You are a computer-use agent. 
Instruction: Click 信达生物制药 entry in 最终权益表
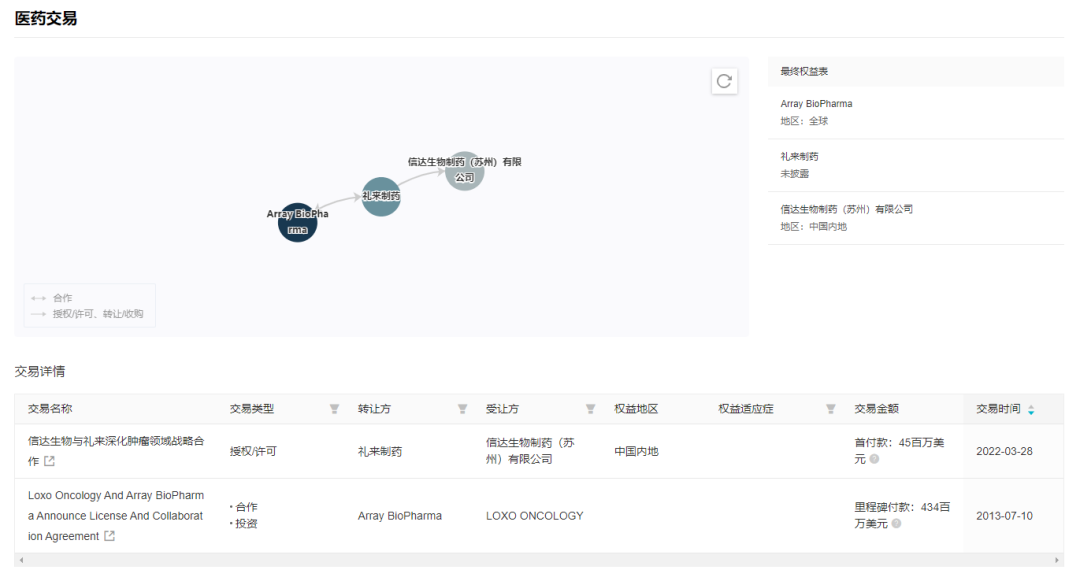coord(846,210)
